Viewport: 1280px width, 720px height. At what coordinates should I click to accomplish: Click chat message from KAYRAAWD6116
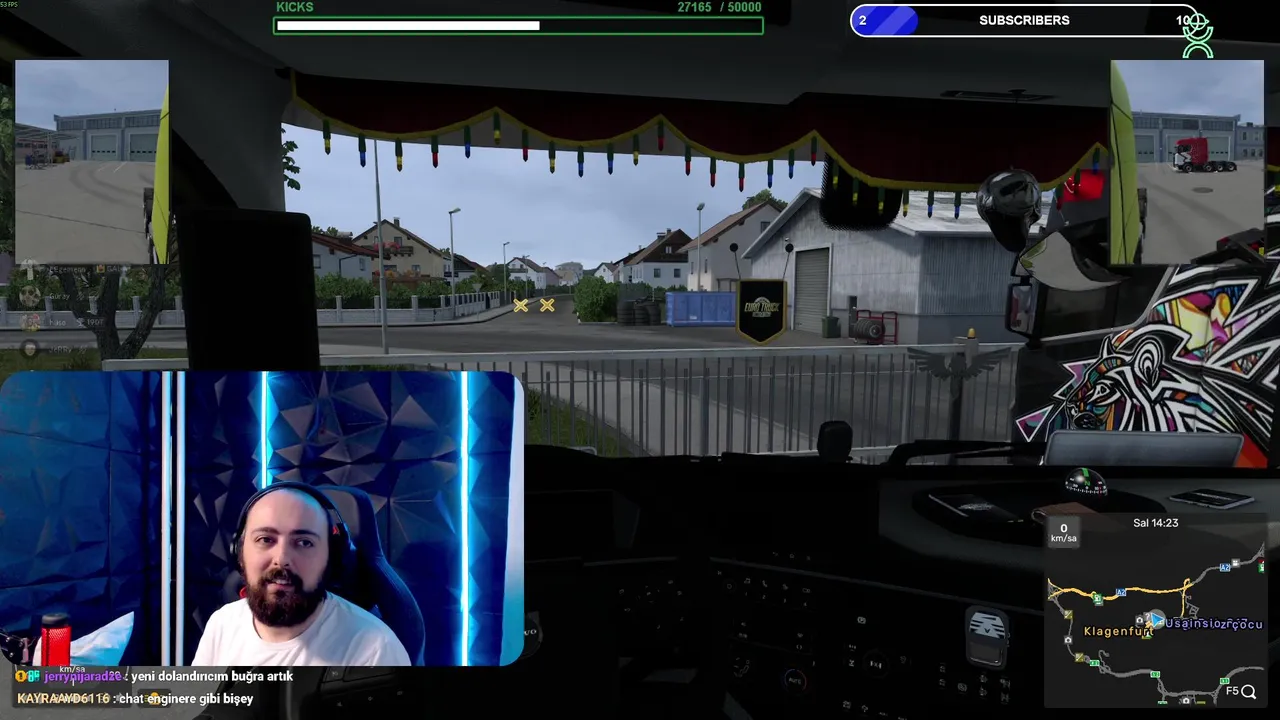[135, 699]
